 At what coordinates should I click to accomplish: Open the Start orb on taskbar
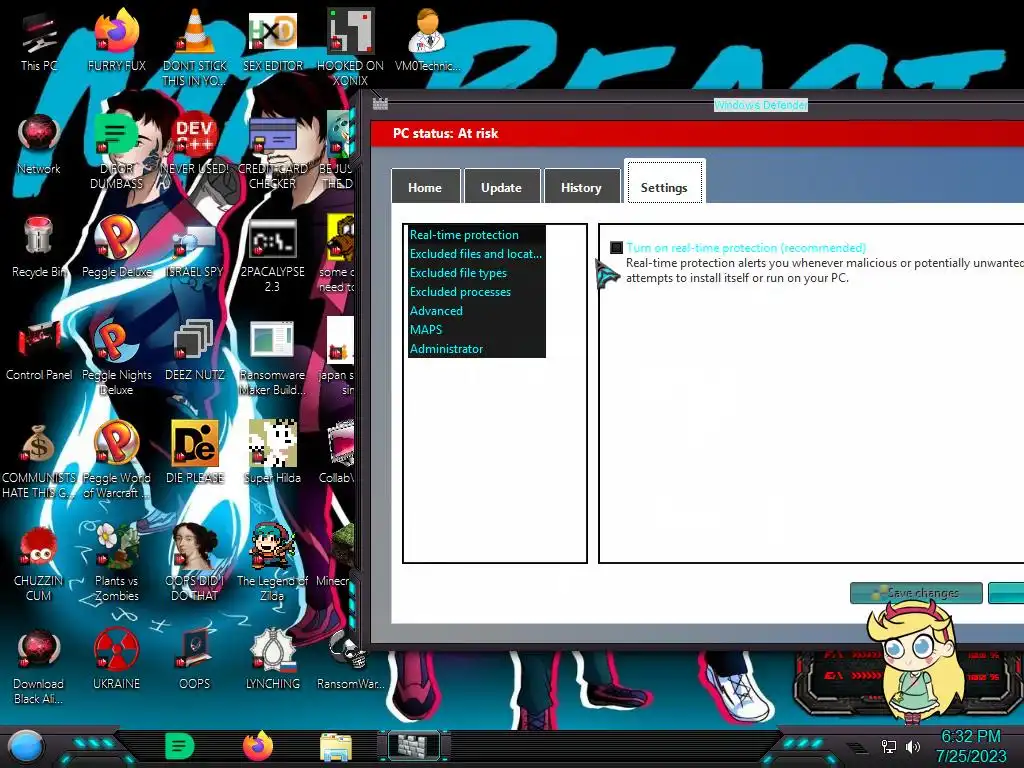25,746
